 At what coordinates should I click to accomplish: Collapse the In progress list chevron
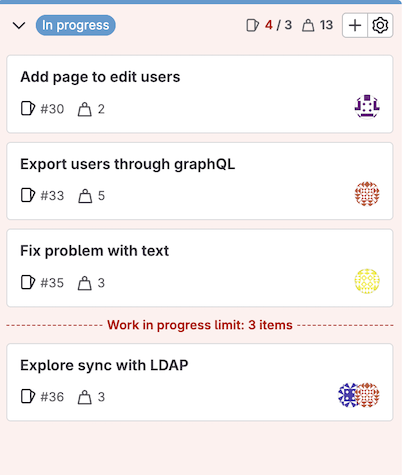click(19, 25)
